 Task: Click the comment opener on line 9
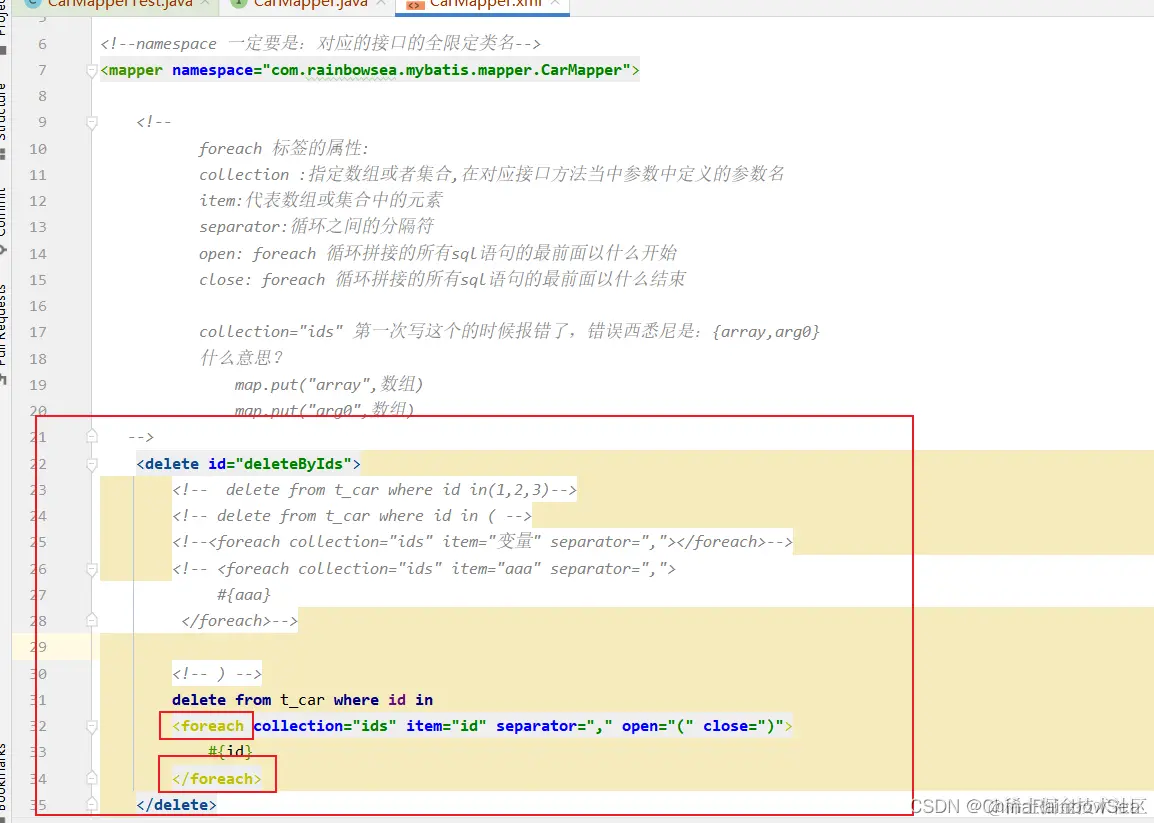pos(154,121)
